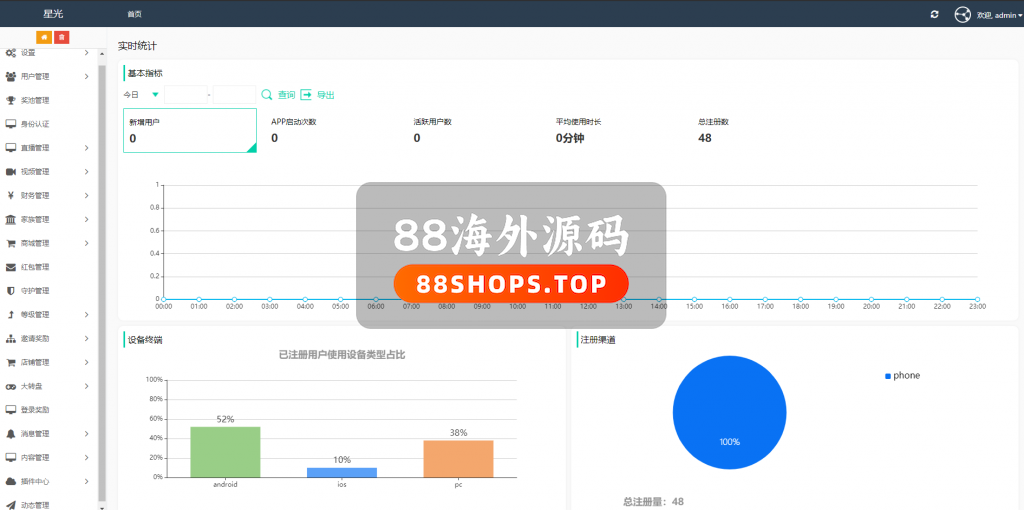1024x510 pixels.
Task: Click the yen icon for 财务管理
Action: (11, 196)
